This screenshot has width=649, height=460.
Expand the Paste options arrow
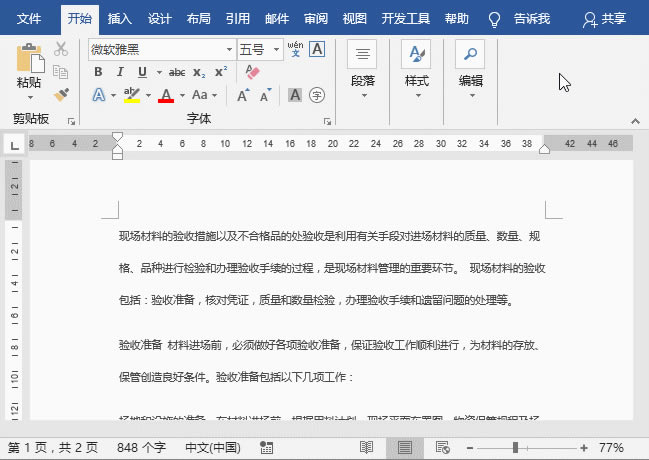30,98
